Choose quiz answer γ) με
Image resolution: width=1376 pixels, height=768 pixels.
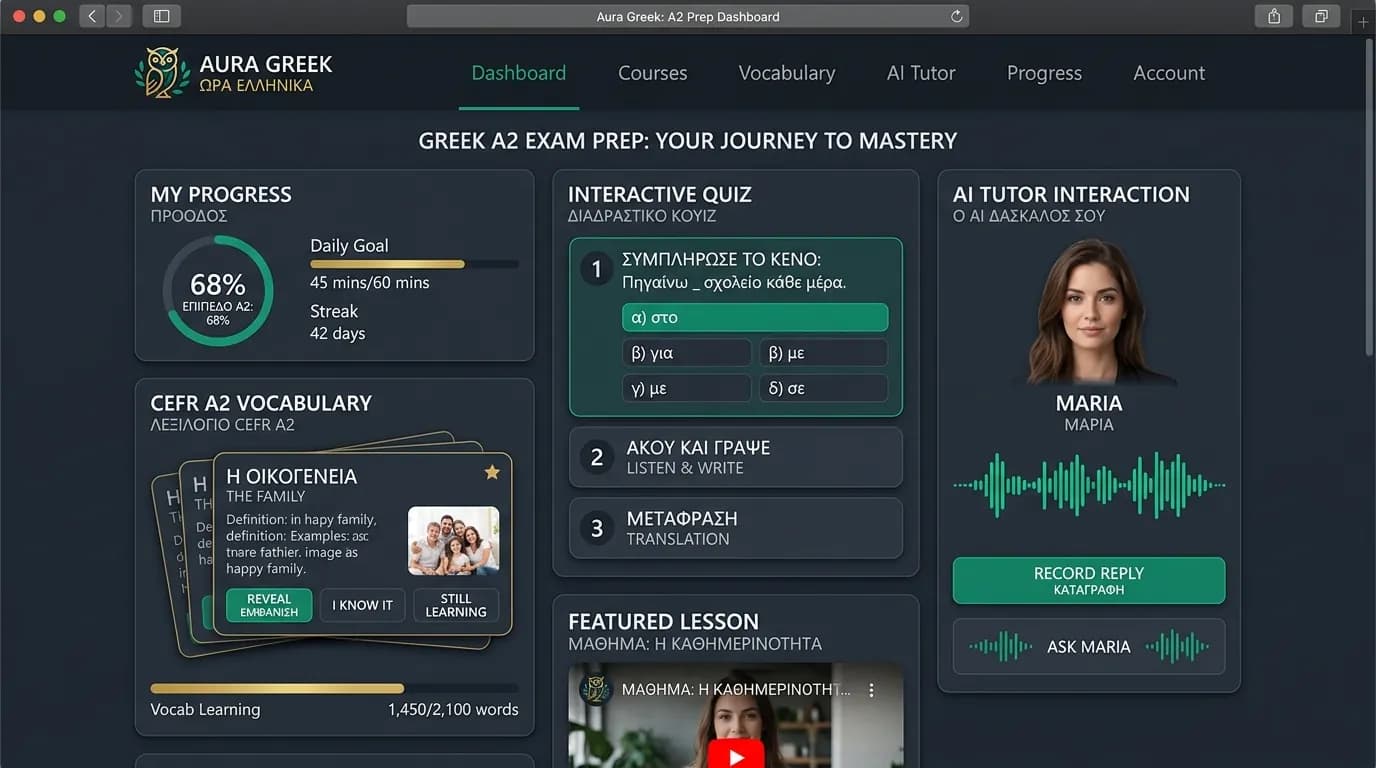686,388
